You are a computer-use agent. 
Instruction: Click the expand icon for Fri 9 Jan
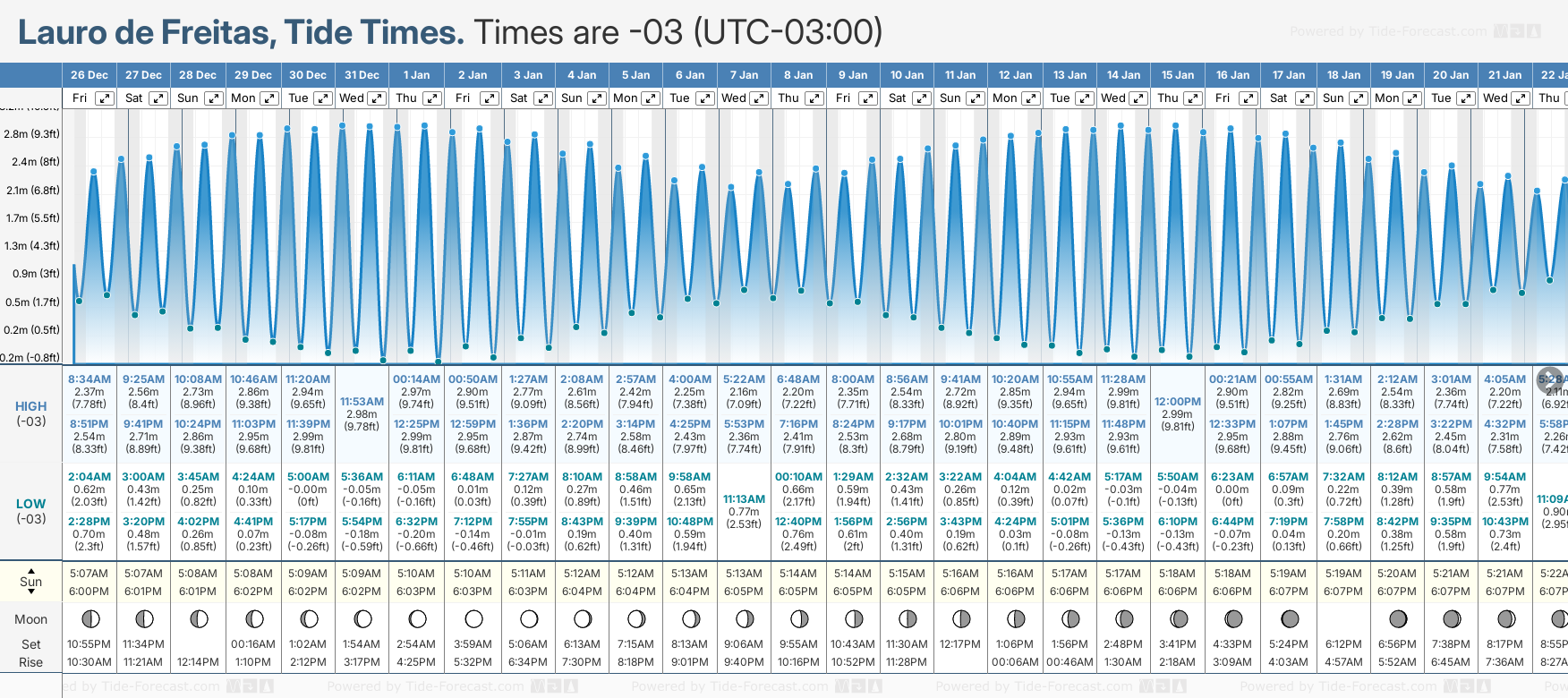point(867,98)
